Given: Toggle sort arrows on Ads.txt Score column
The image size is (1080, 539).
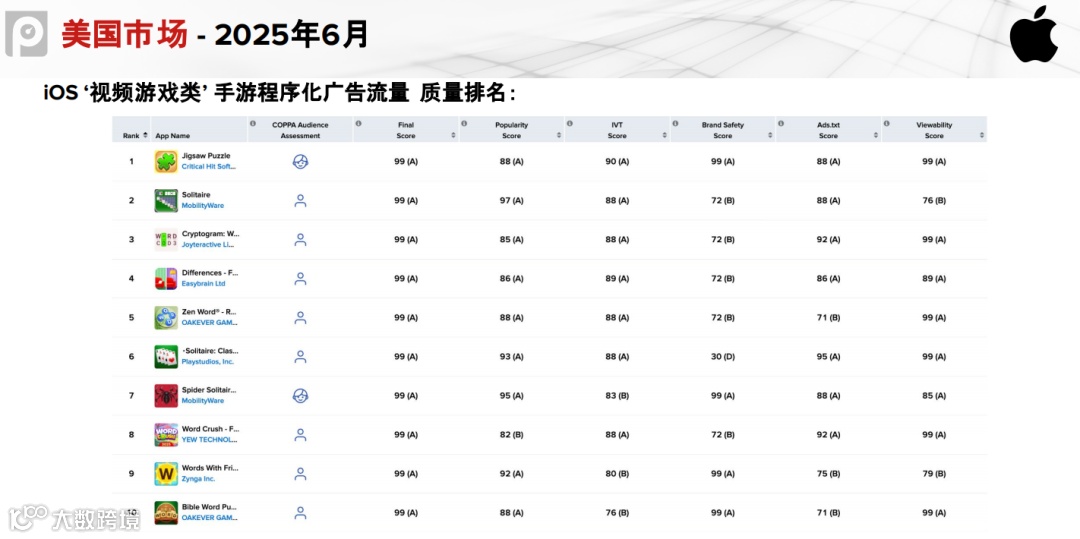Looking at the screenshot, I should [875, 136].
